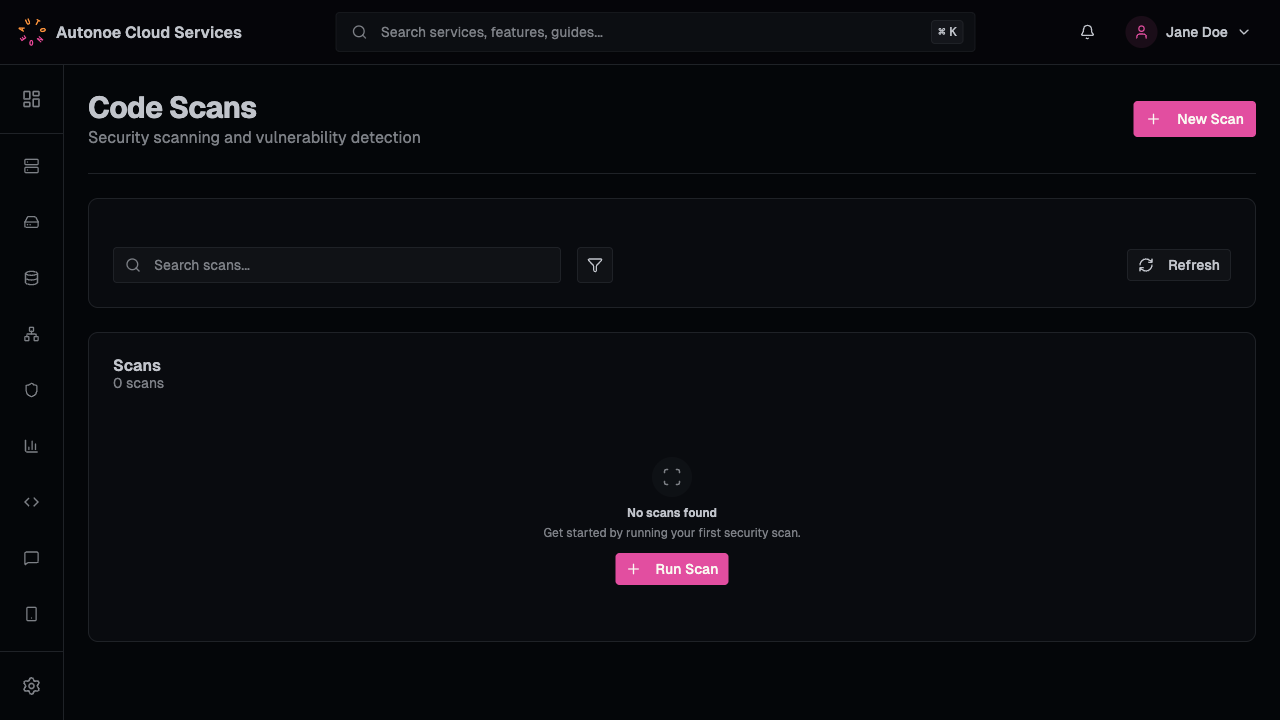This screenshot has width=1280, height=720.
Task: Focus the Search scans input field
Action: 337,265
